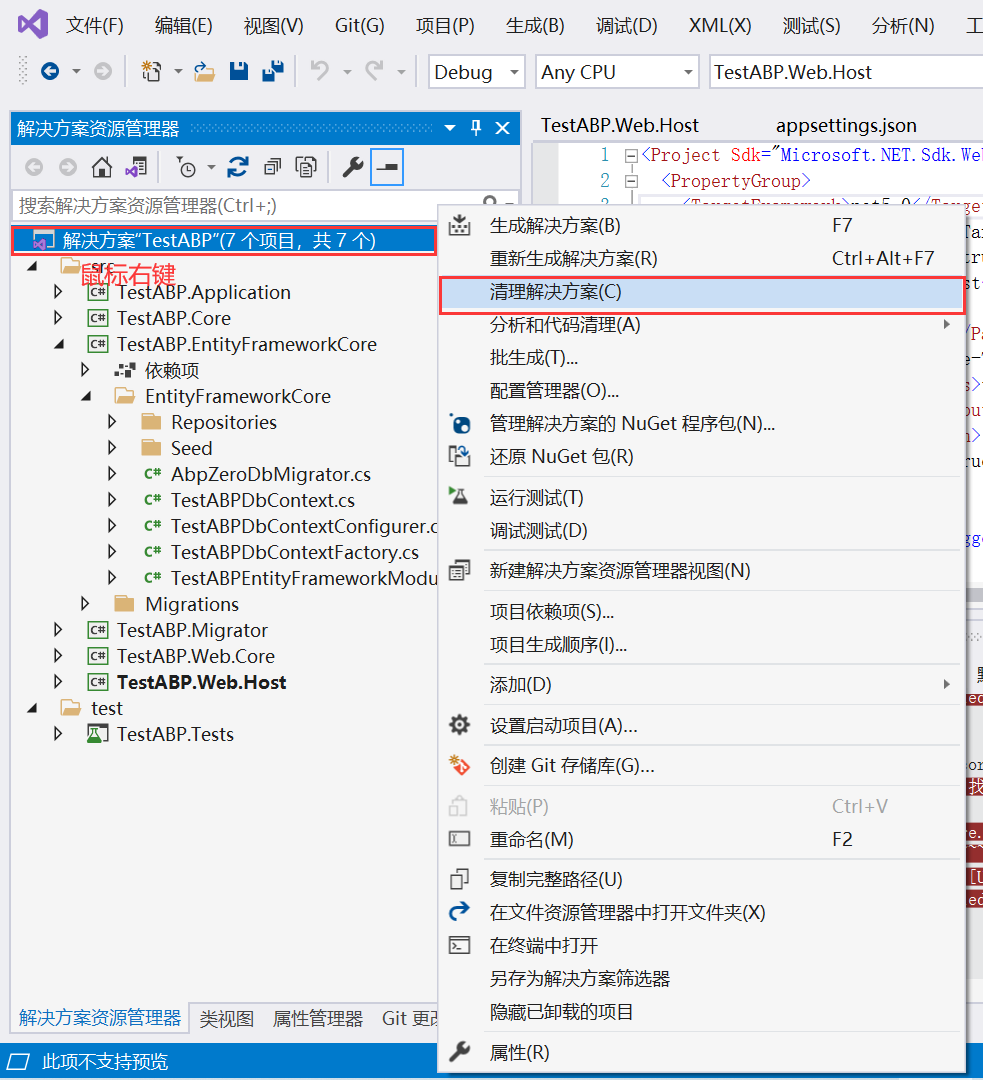Viewport: 983px width, 1080px height.
Task: Click the forward arrow in Solution Explorer toolbar
Action: (68, 167)
